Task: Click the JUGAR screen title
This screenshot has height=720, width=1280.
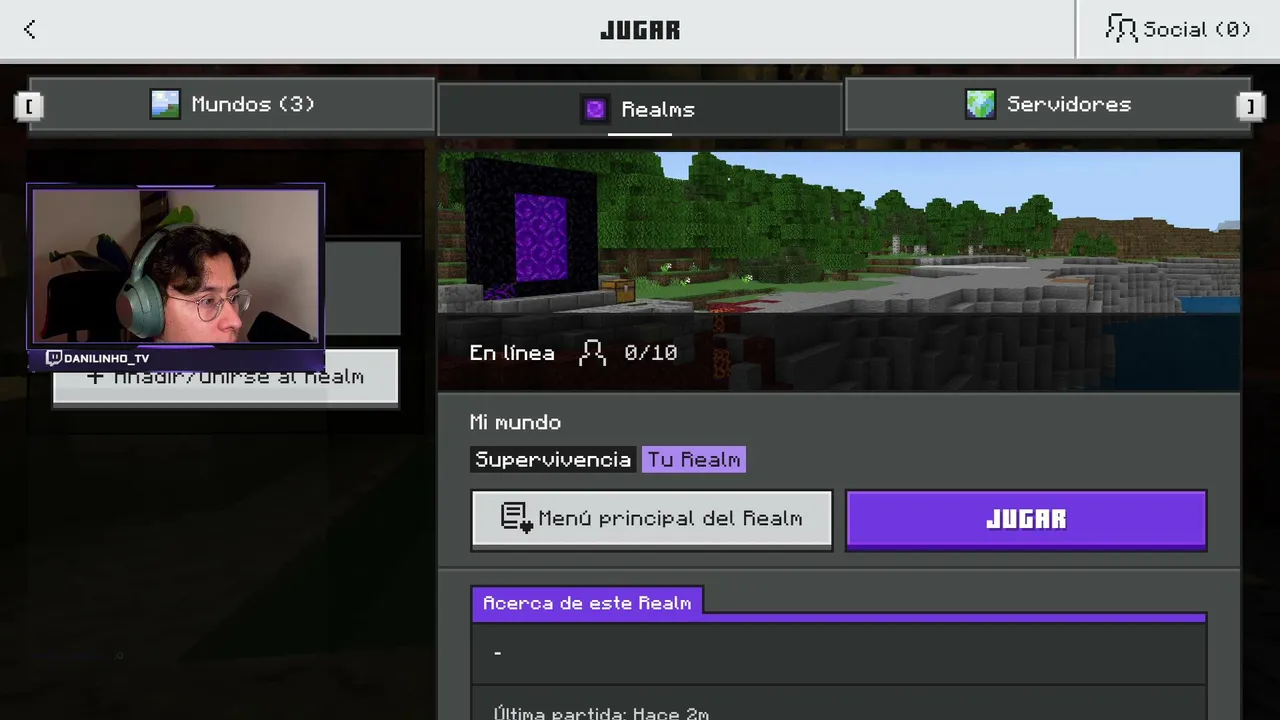Action: pyautogui.click(x=640, y=30)
